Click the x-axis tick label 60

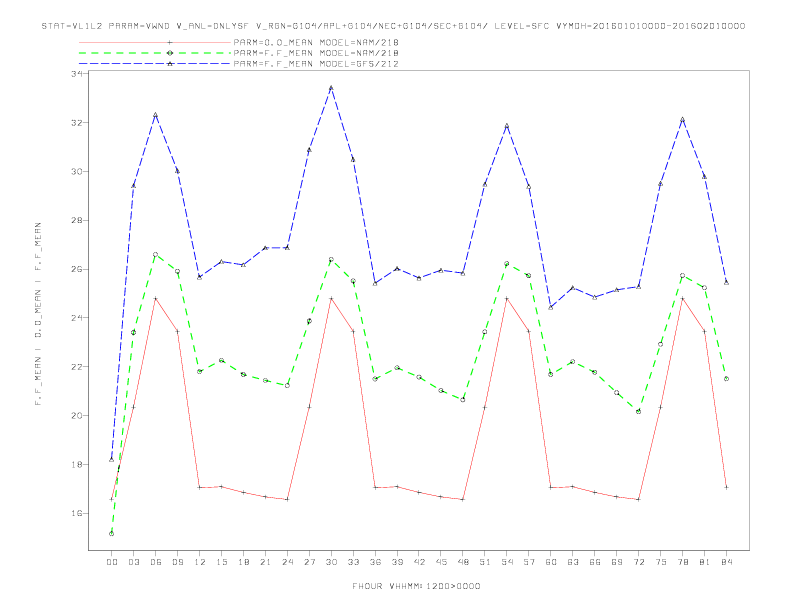(x=551, y=562)
